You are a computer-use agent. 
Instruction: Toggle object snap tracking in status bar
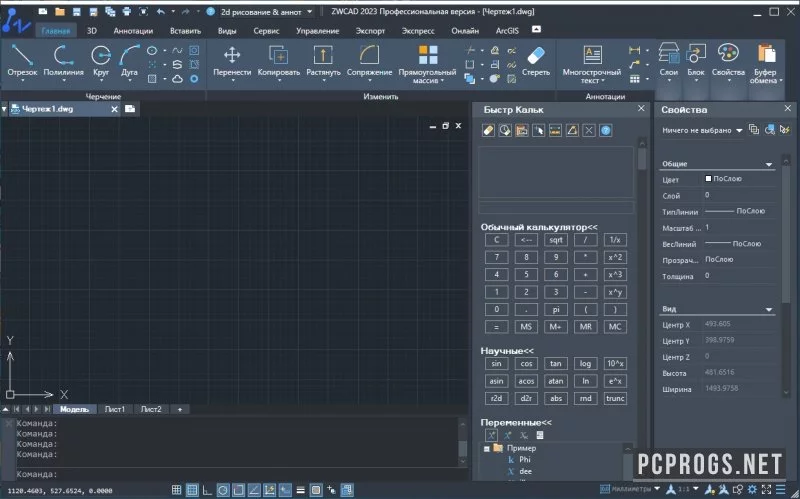254,490
